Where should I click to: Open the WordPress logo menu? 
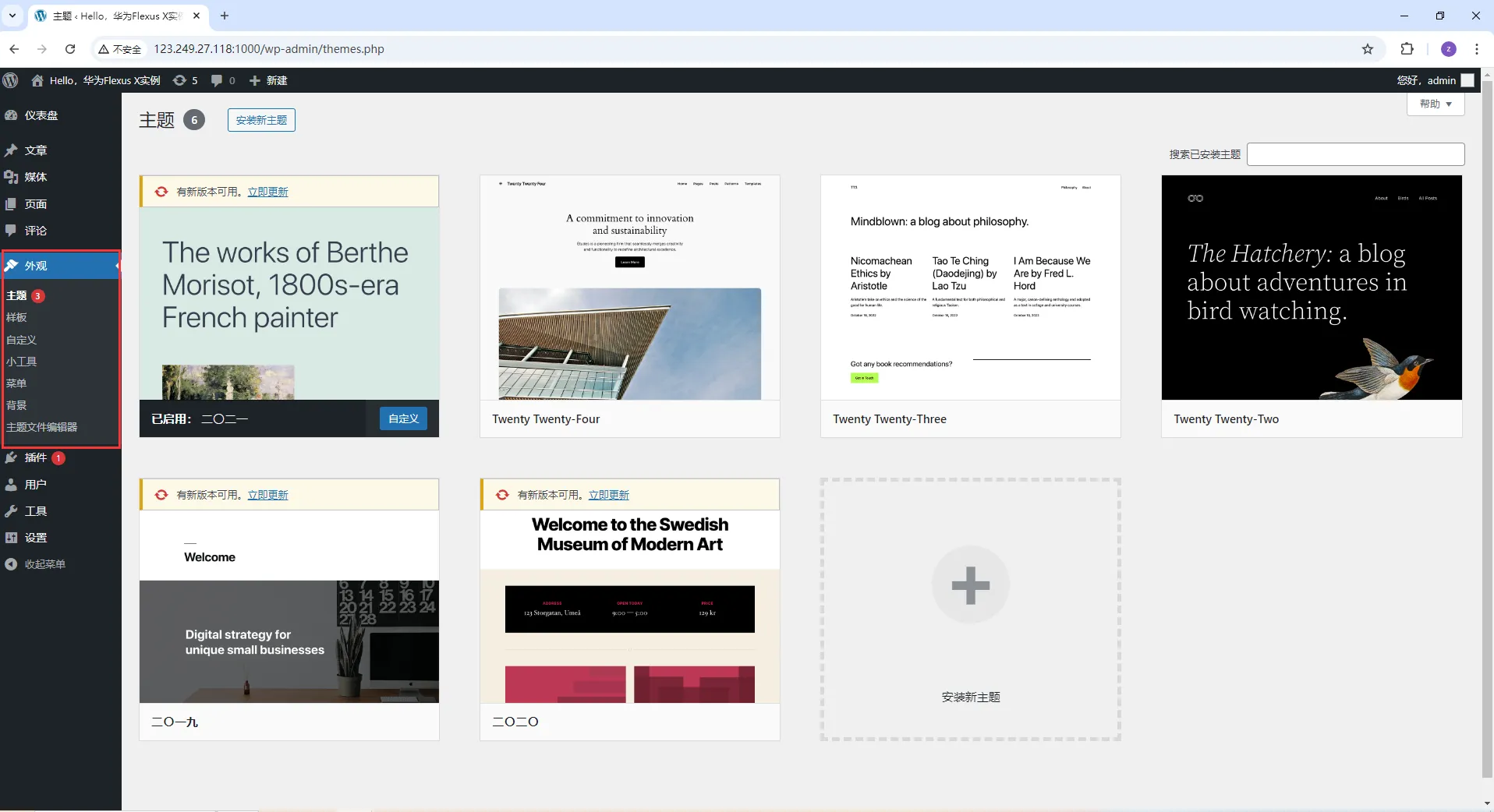pyautogui.click(x=11, y=80)
